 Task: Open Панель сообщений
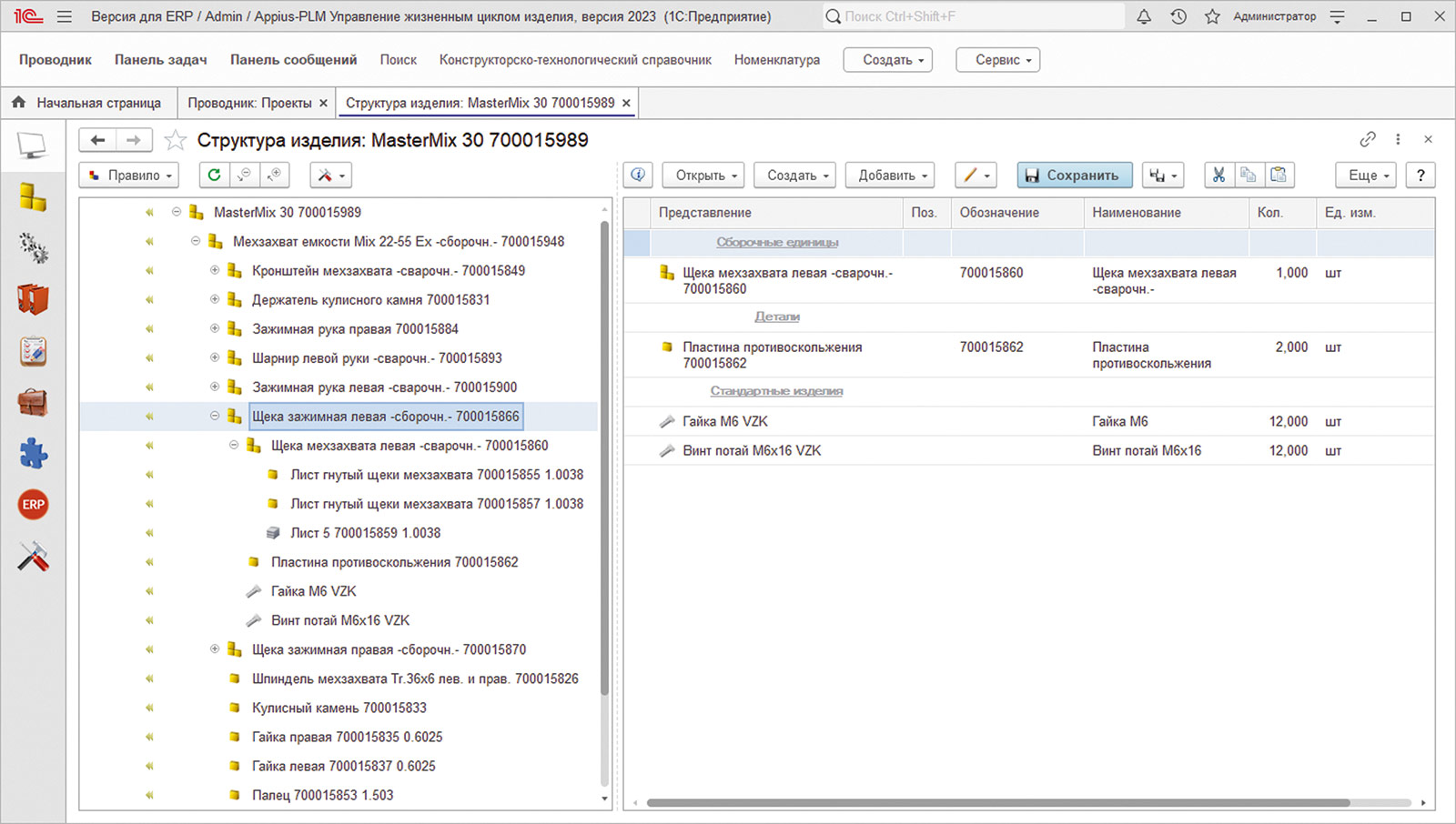click(293, 60)
